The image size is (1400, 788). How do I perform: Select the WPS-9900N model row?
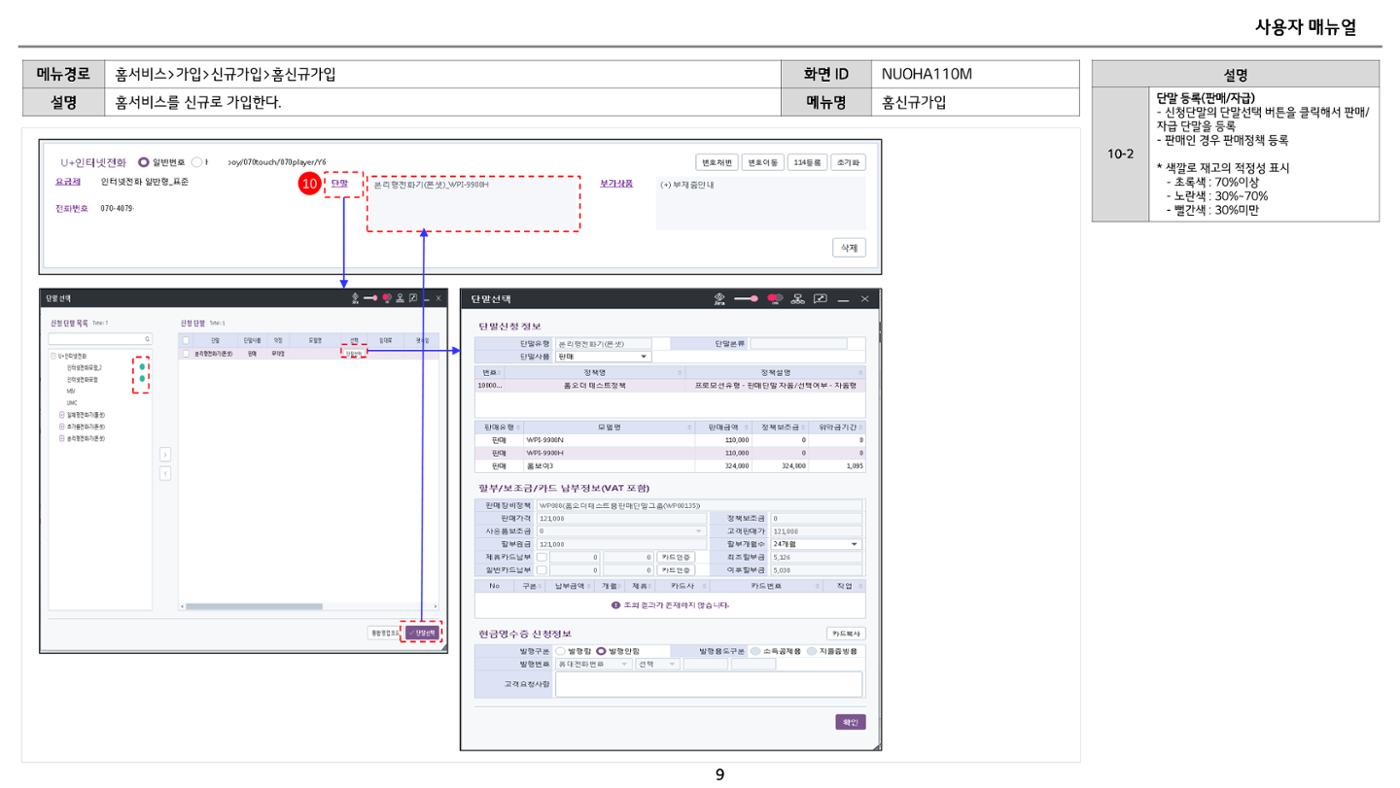pyautogui.click(x=670, y=439)
